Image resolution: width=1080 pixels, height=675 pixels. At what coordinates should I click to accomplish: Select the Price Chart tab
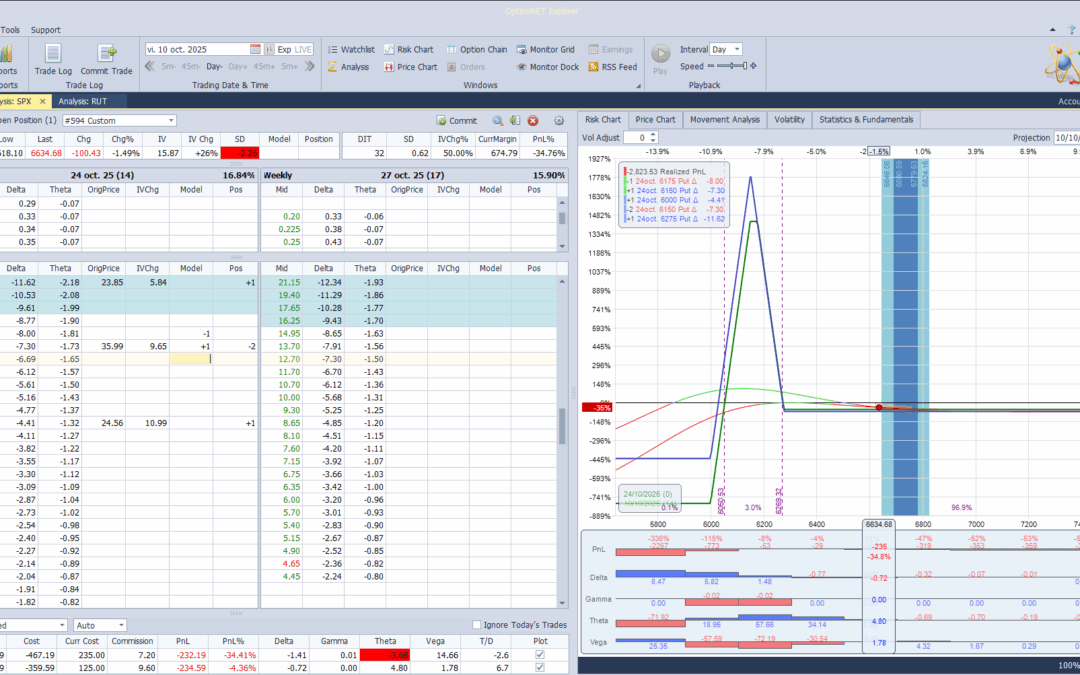point(655,120)
